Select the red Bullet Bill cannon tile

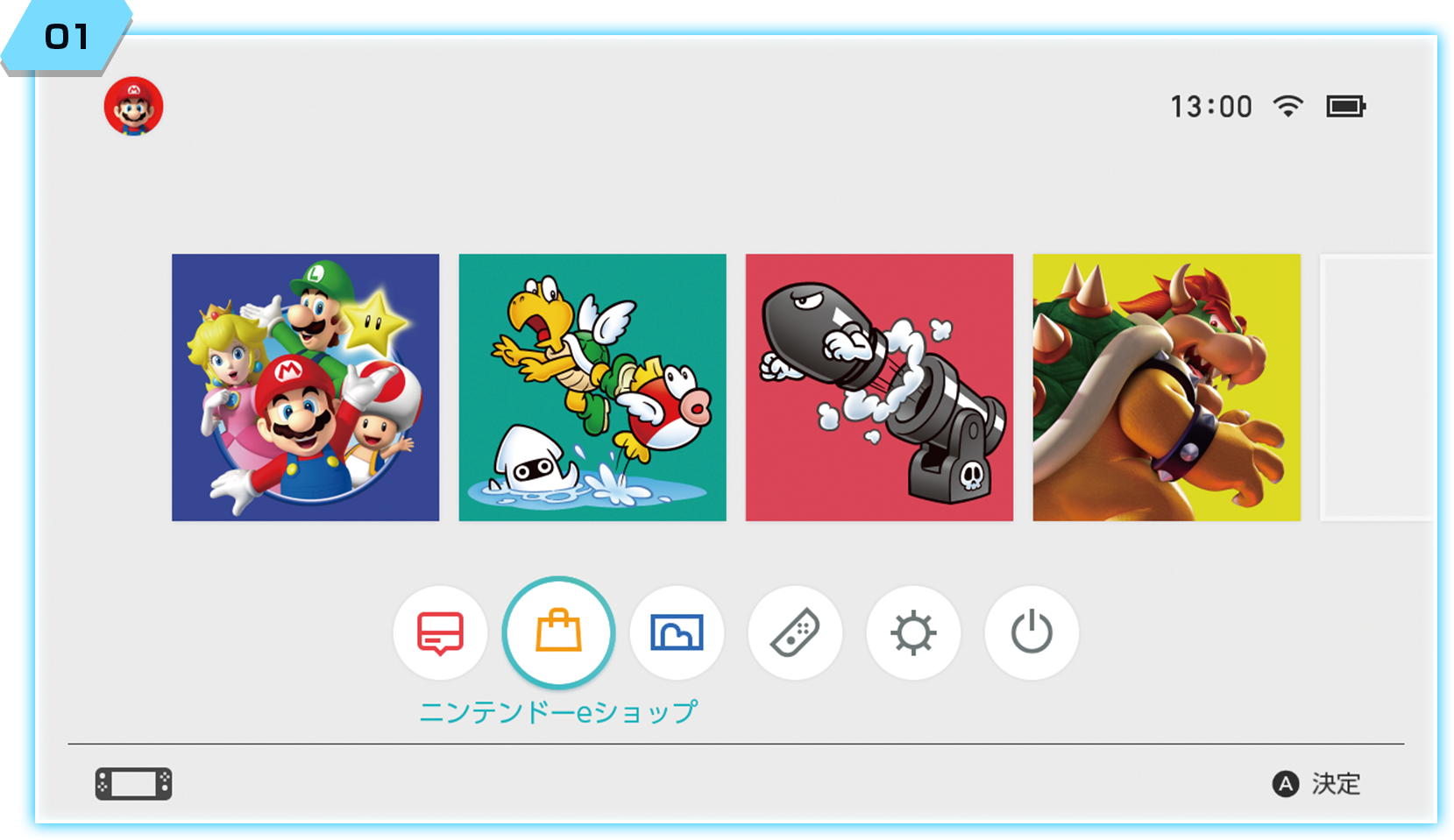[x=879, y=387]
